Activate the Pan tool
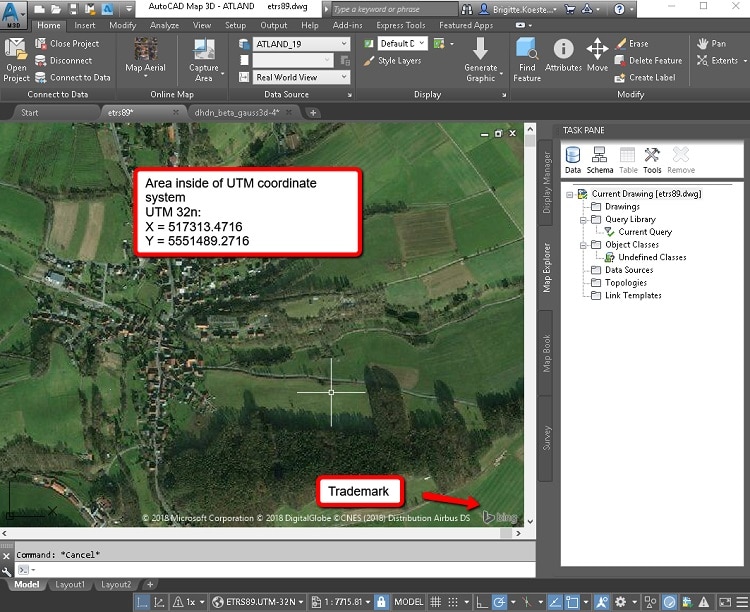This screenshot has width=750, height=612. click(711, 44)
